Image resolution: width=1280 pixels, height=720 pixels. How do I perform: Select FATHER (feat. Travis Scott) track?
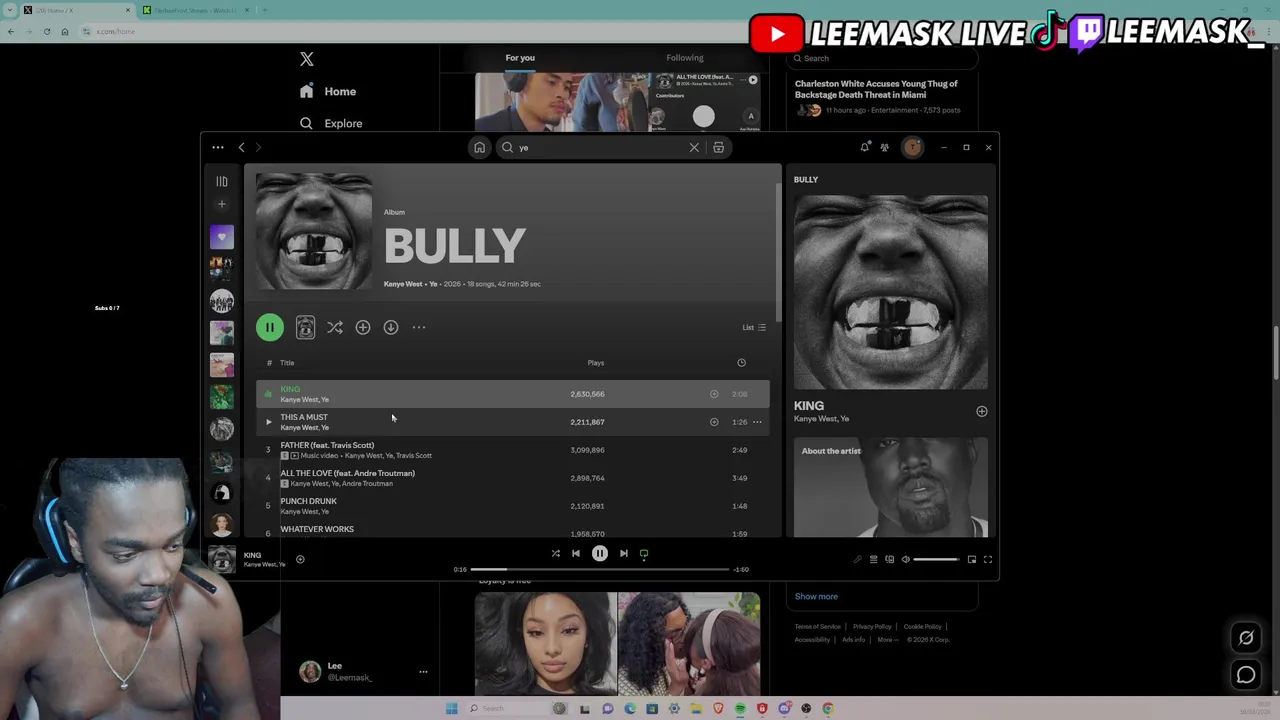tap(513, 450)
